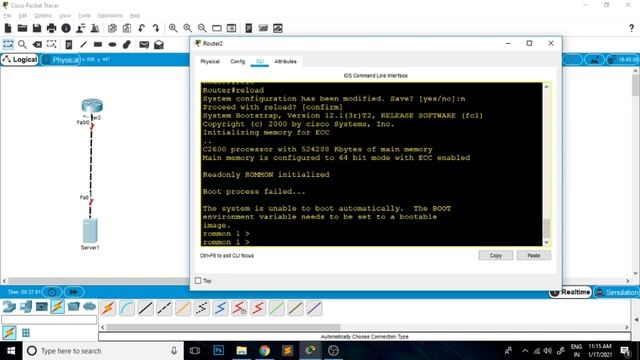Select the Draw Ellipse tool
The width and height of the screenshot is (640, 360).
[112, 44]
